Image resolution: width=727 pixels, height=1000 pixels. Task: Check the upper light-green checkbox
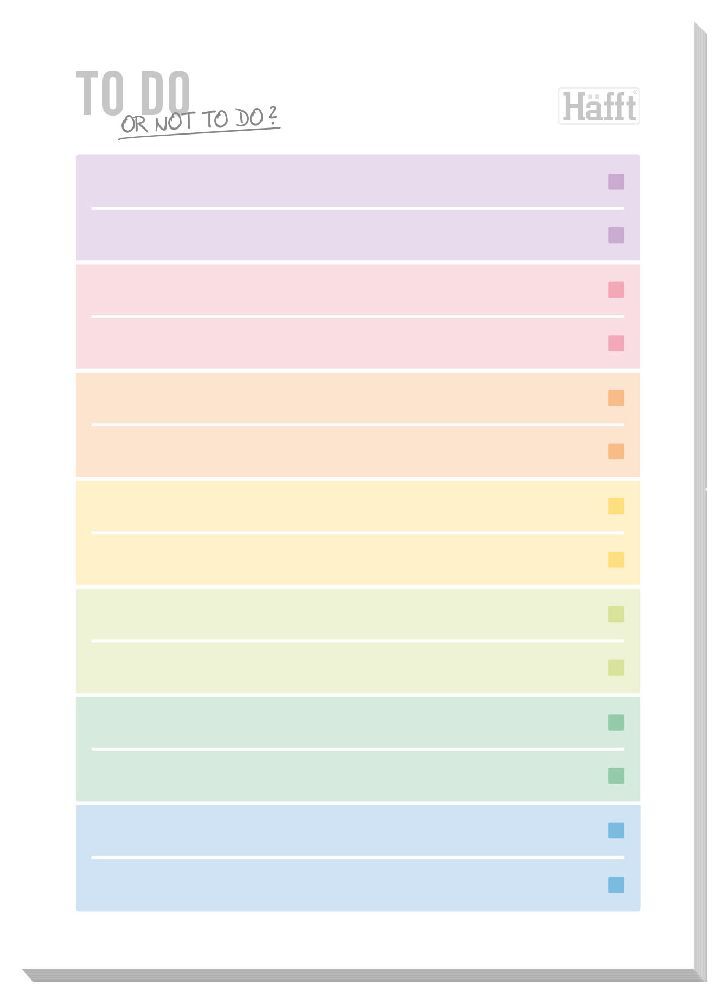coord(615,614)
